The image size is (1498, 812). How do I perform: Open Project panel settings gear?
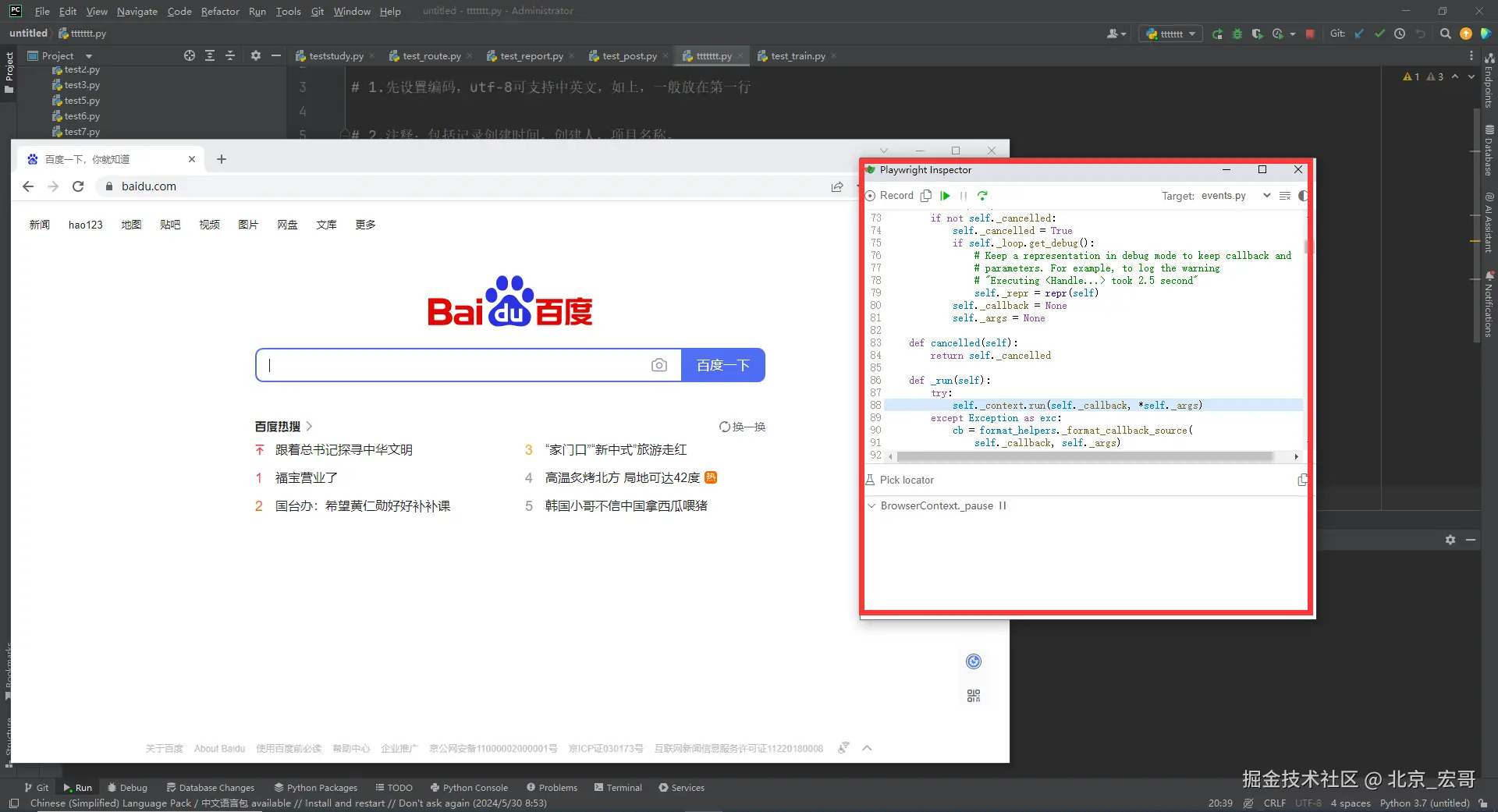pos(256,55)
